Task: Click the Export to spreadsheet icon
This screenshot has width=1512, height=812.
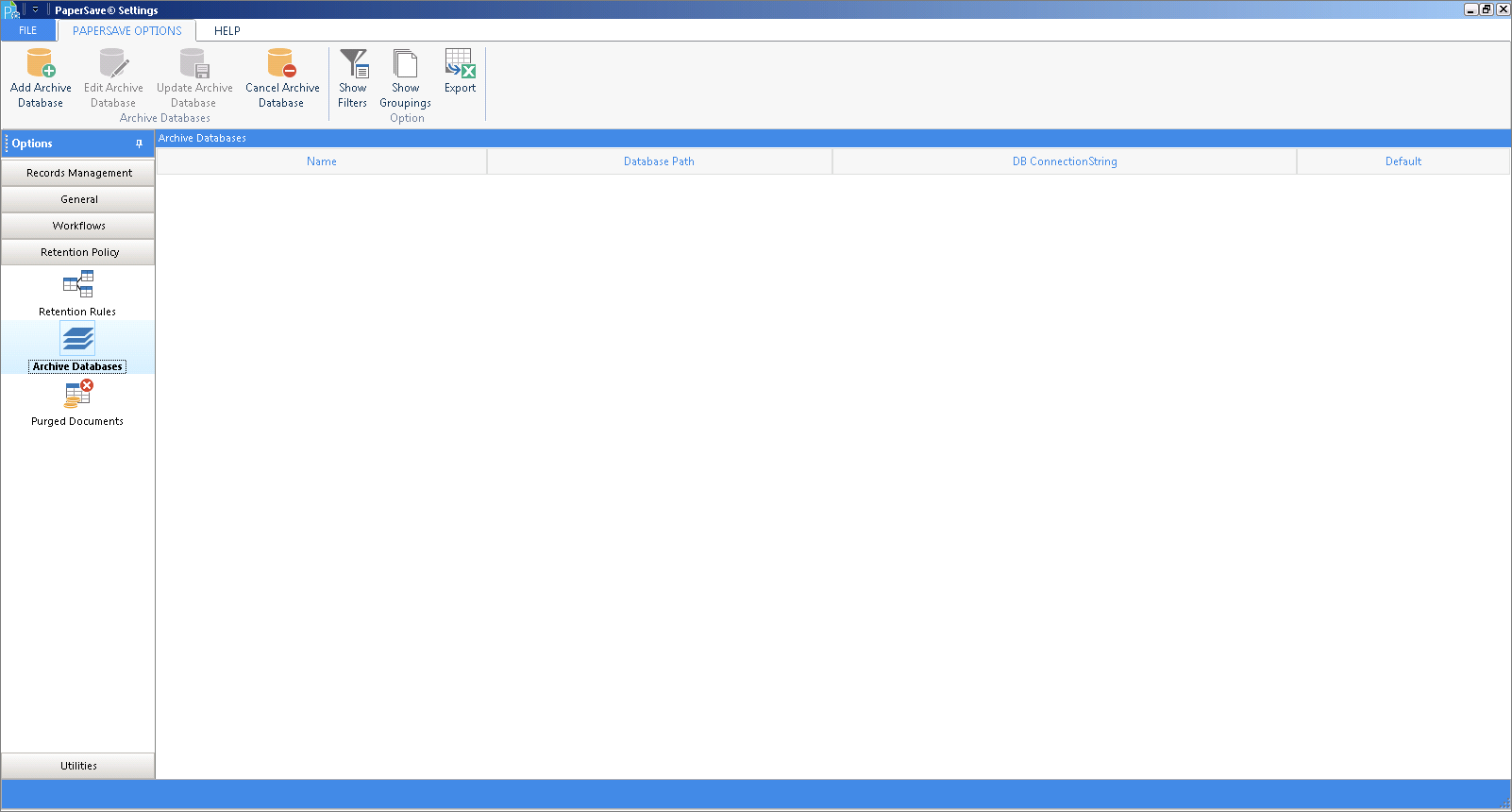Action: [x=461, y=63]
